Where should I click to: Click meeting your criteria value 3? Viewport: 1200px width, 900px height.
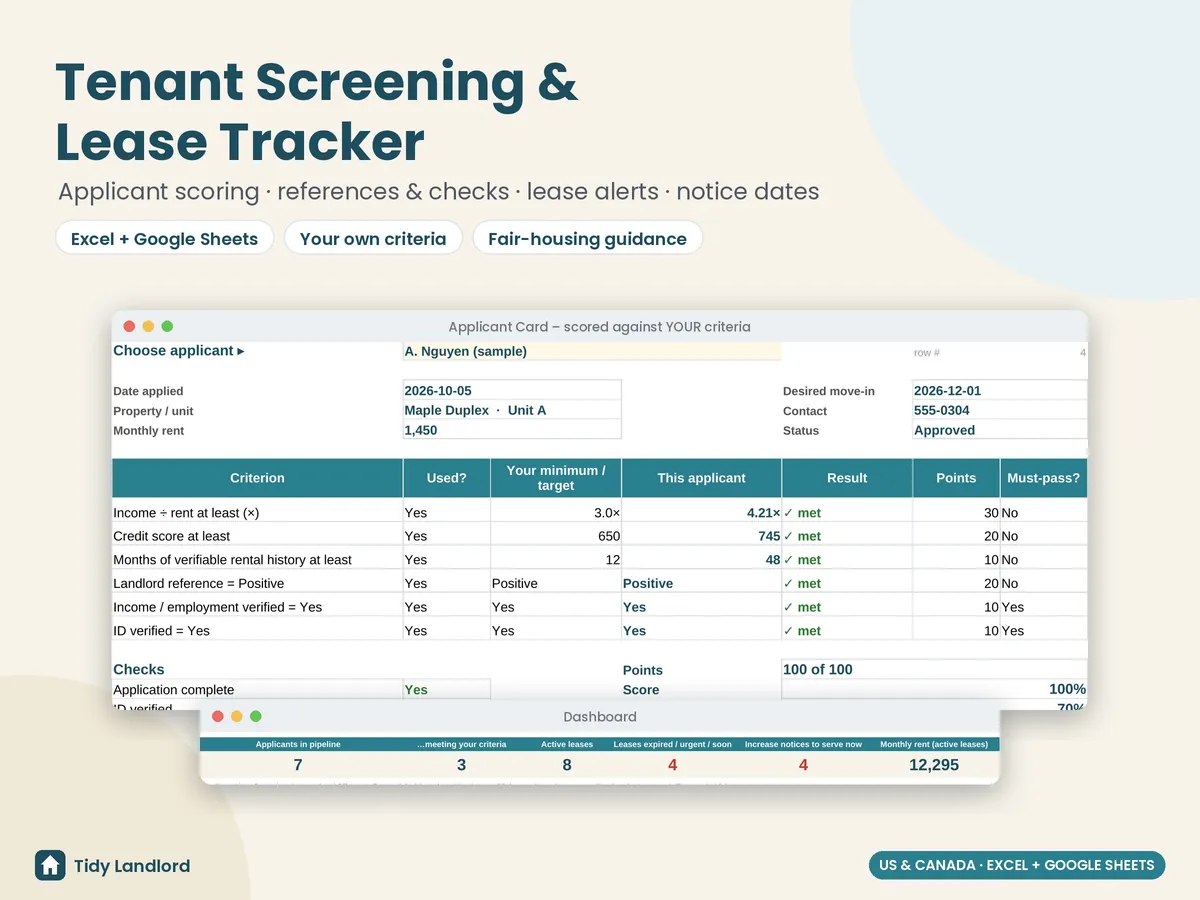click(x=461, y=765)
